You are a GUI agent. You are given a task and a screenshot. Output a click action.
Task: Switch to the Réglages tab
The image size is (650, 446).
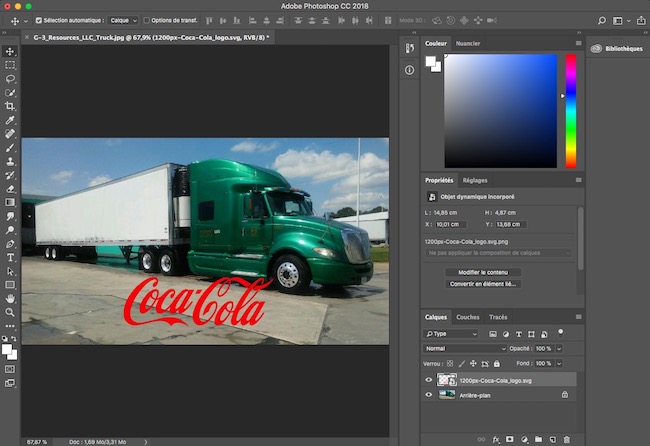click(x=475, y=180)
